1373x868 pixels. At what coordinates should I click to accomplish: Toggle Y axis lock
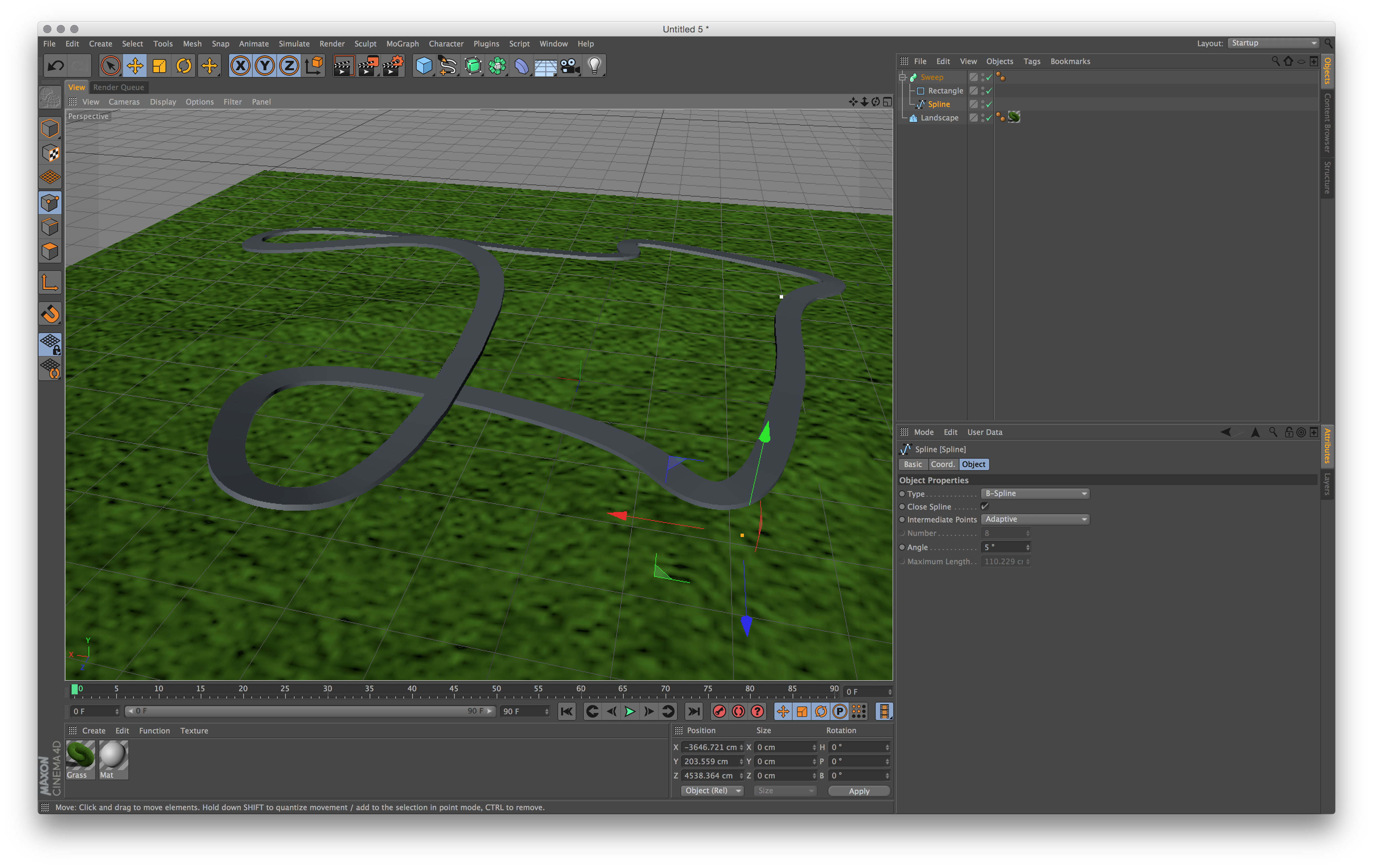pyautogui.click(x=265, y=66)
